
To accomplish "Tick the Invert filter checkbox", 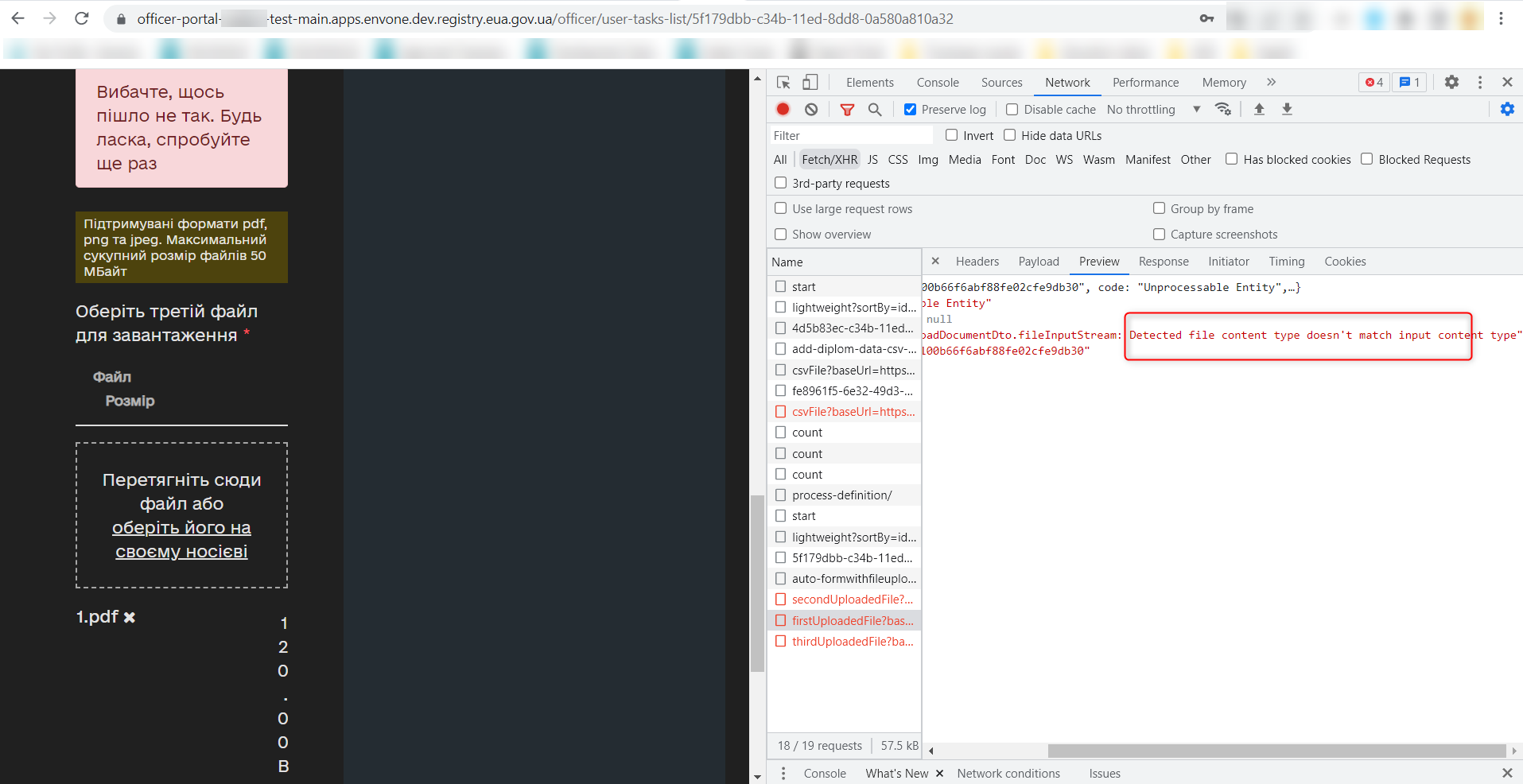I will pos(951,135).
